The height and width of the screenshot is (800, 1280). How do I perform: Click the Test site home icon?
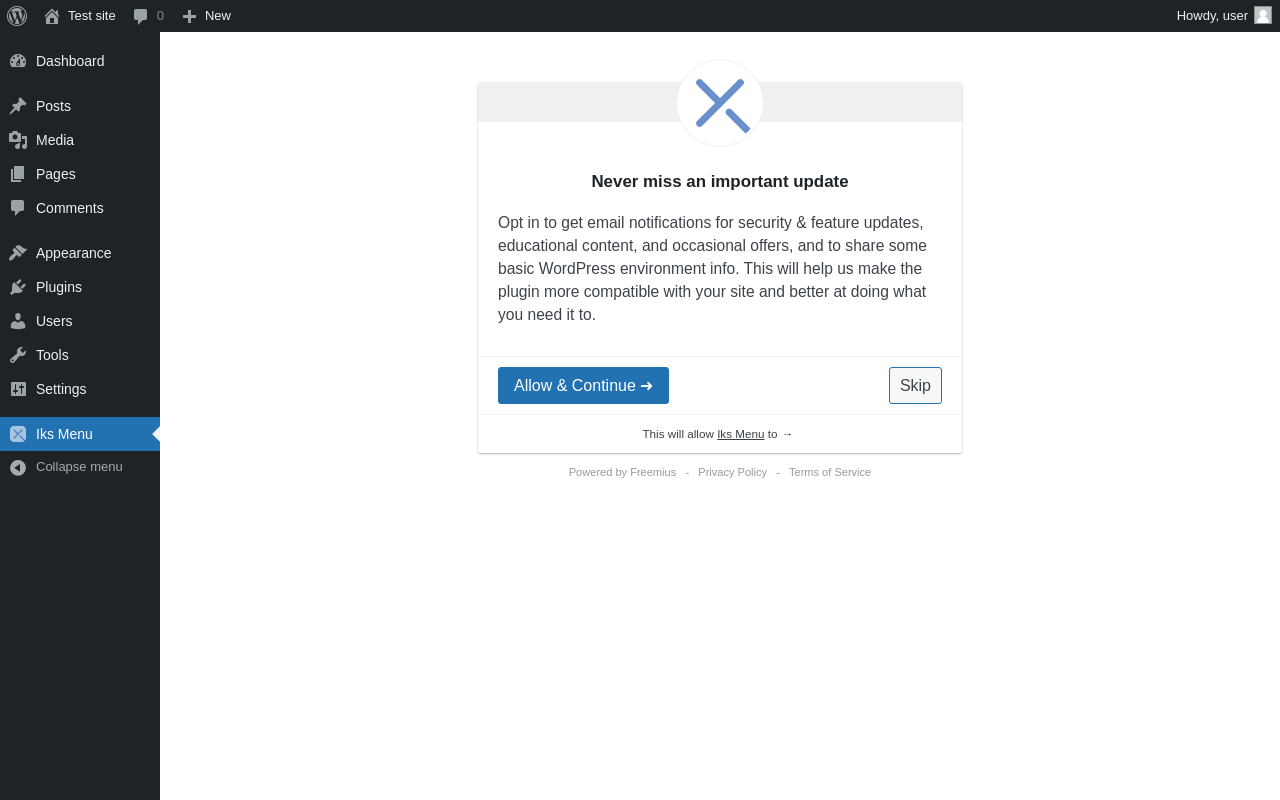[52, 16]
